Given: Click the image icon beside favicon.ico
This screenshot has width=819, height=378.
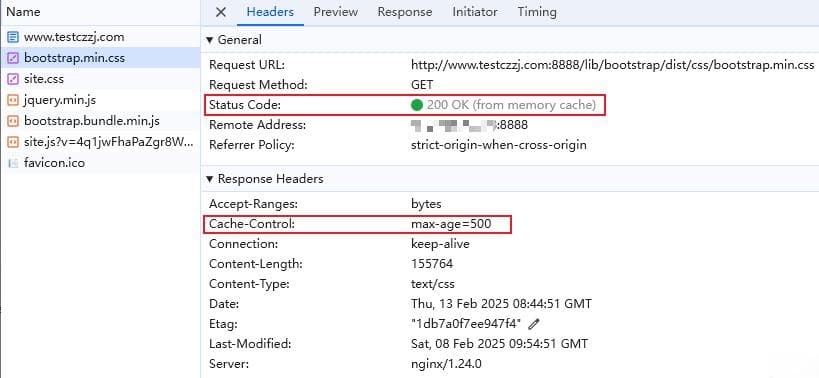Looking at the screenshot, I should (x=14, y=163).
